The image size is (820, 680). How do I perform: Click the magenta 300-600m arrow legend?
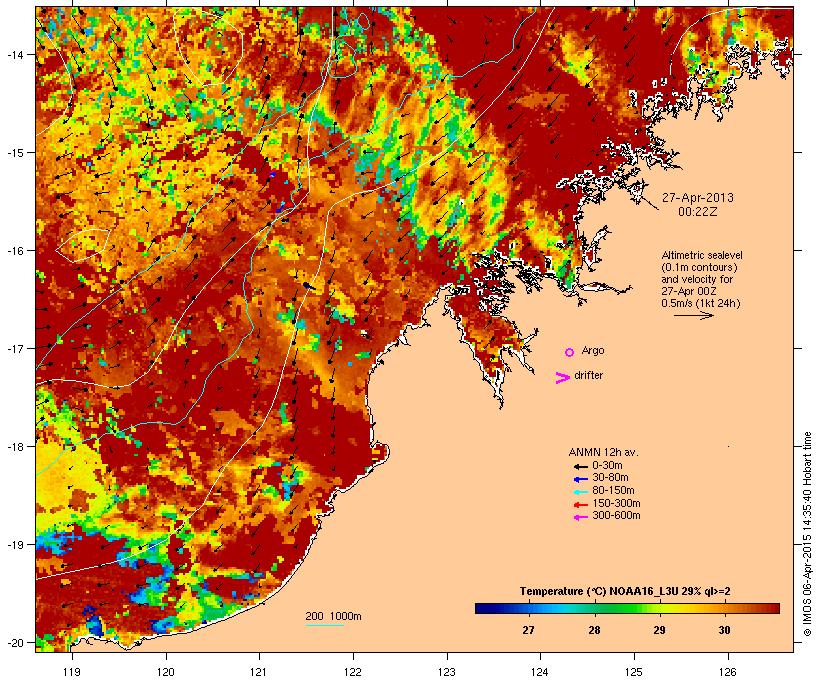(x=581, y=517)
